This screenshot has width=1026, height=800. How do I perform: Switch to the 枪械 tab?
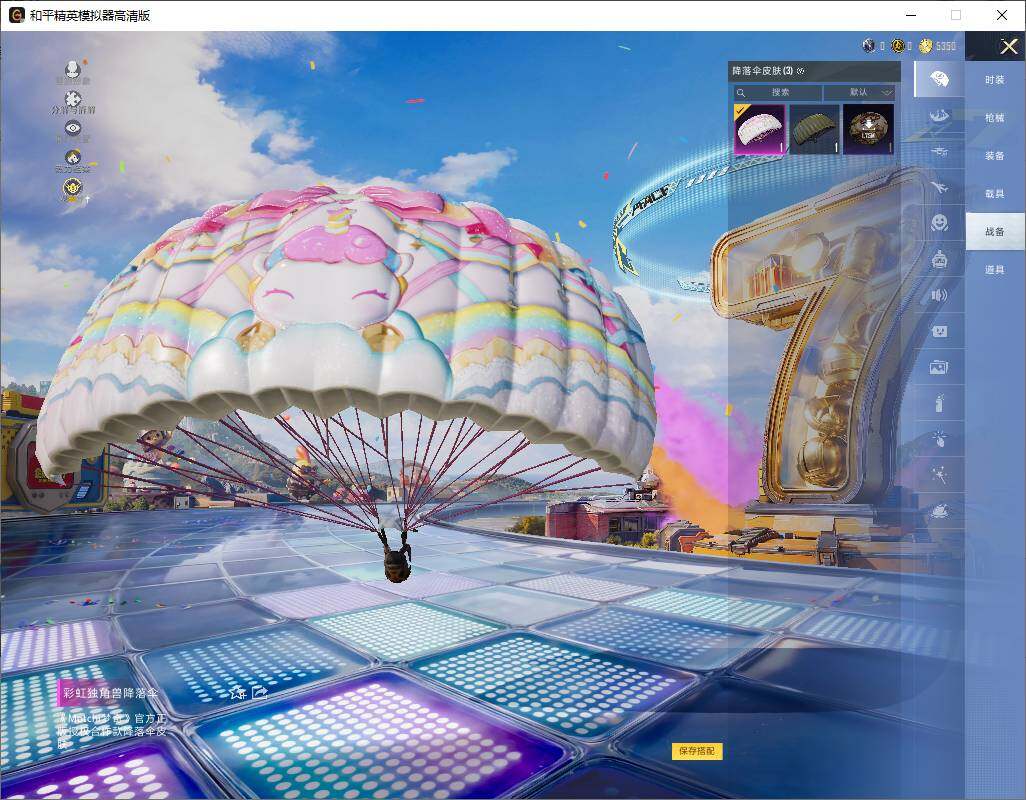995,118
